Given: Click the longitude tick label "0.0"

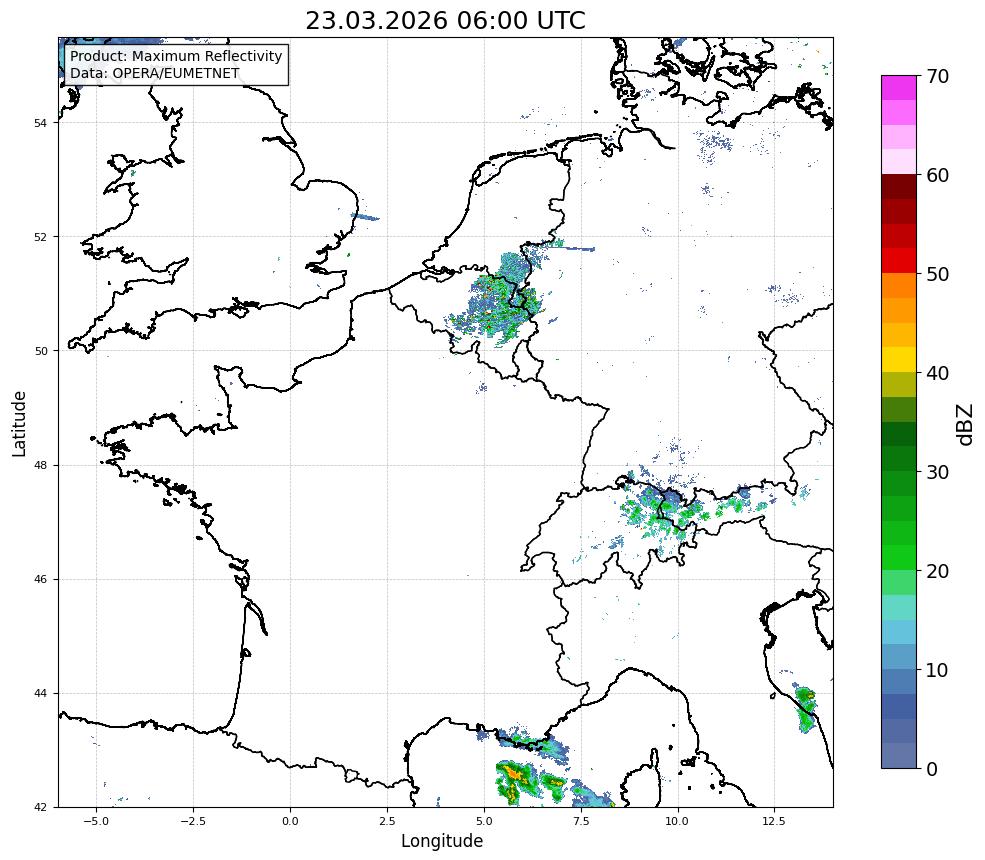Looking at the screenshot, I should click(x=290, y=821).
